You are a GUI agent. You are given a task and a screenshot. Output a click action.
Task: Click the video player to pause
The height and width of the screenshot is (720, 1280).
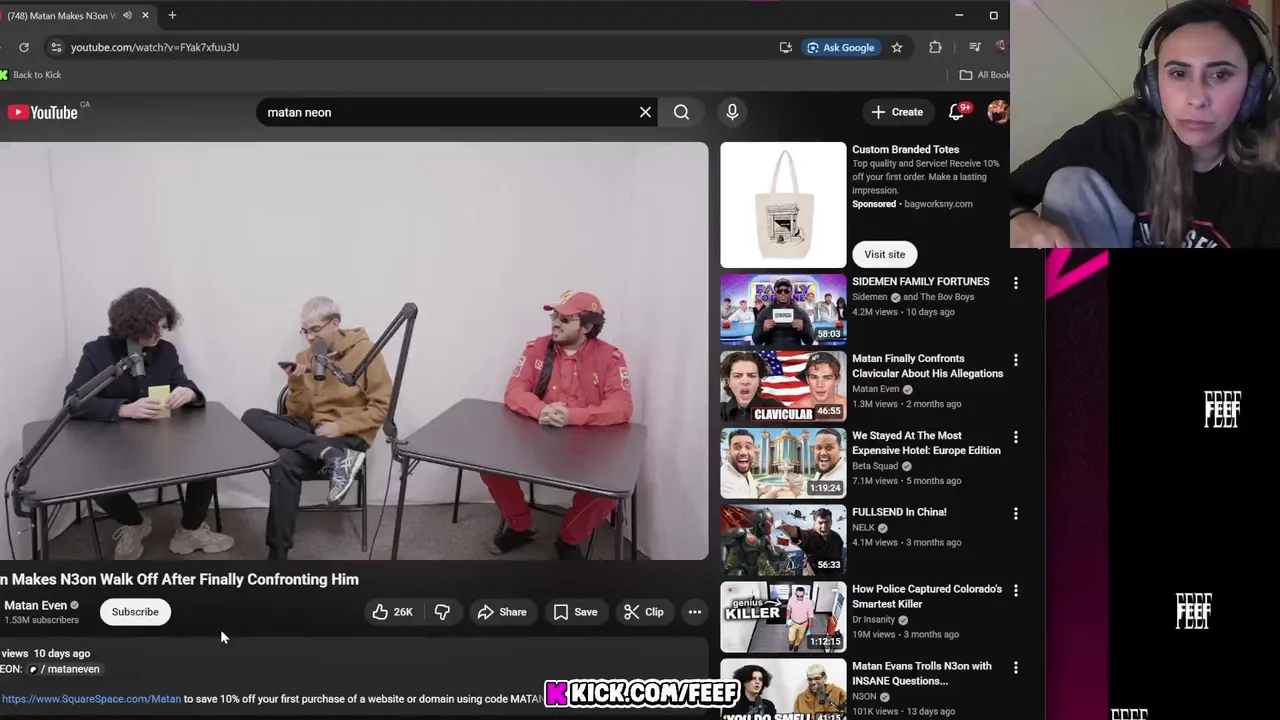click(x=354, y=351)
